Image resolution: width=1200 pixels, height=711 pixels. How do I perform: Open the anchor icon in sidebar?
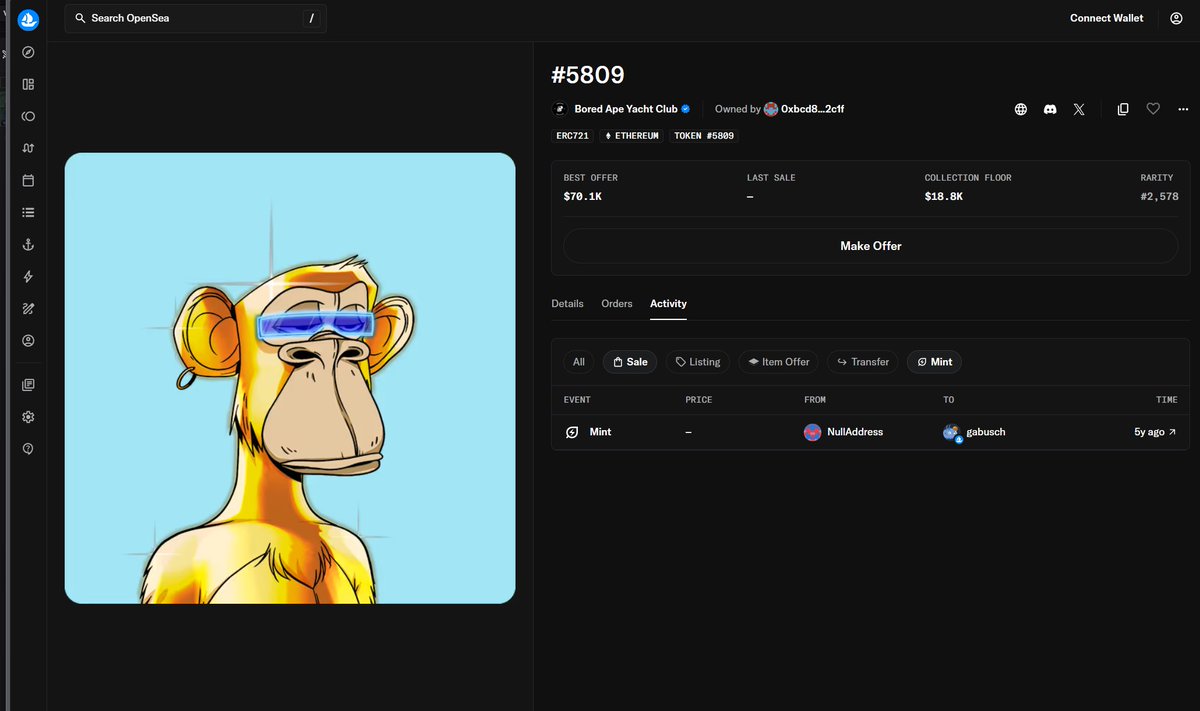pyautogui.click(x=28, y=245)
